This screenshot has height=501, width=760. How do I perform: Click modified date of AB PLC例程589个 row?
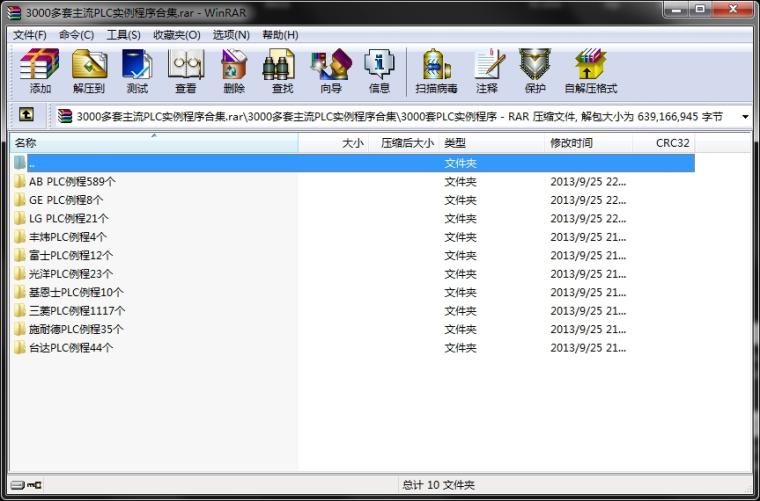pyautogui.click(x=588, y=182)
